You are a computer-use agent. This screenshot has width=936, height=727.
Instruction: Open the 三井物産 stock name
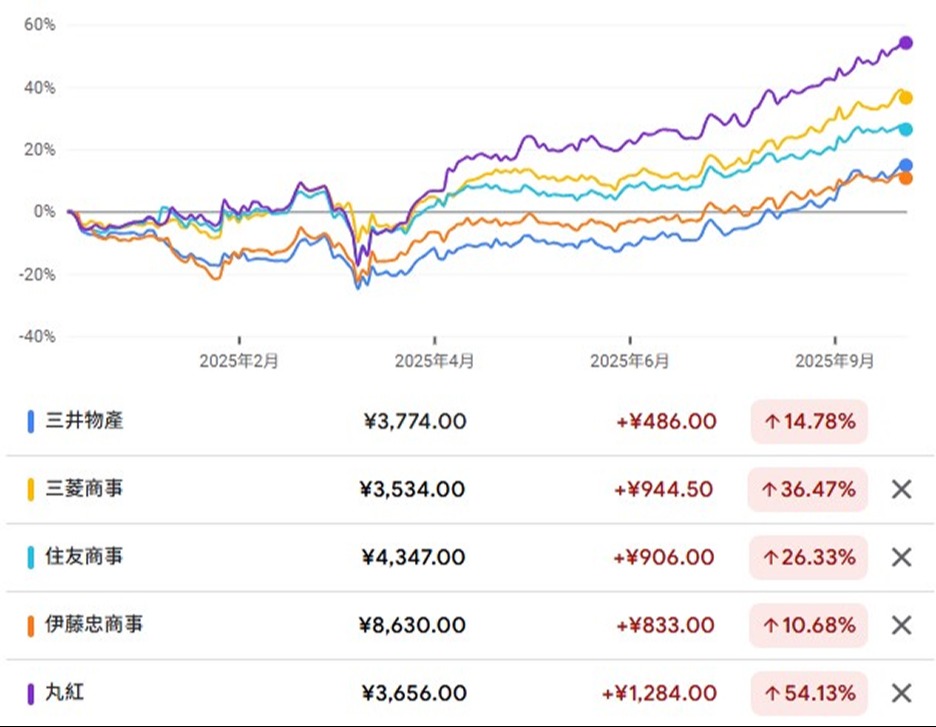coord(85,421)
